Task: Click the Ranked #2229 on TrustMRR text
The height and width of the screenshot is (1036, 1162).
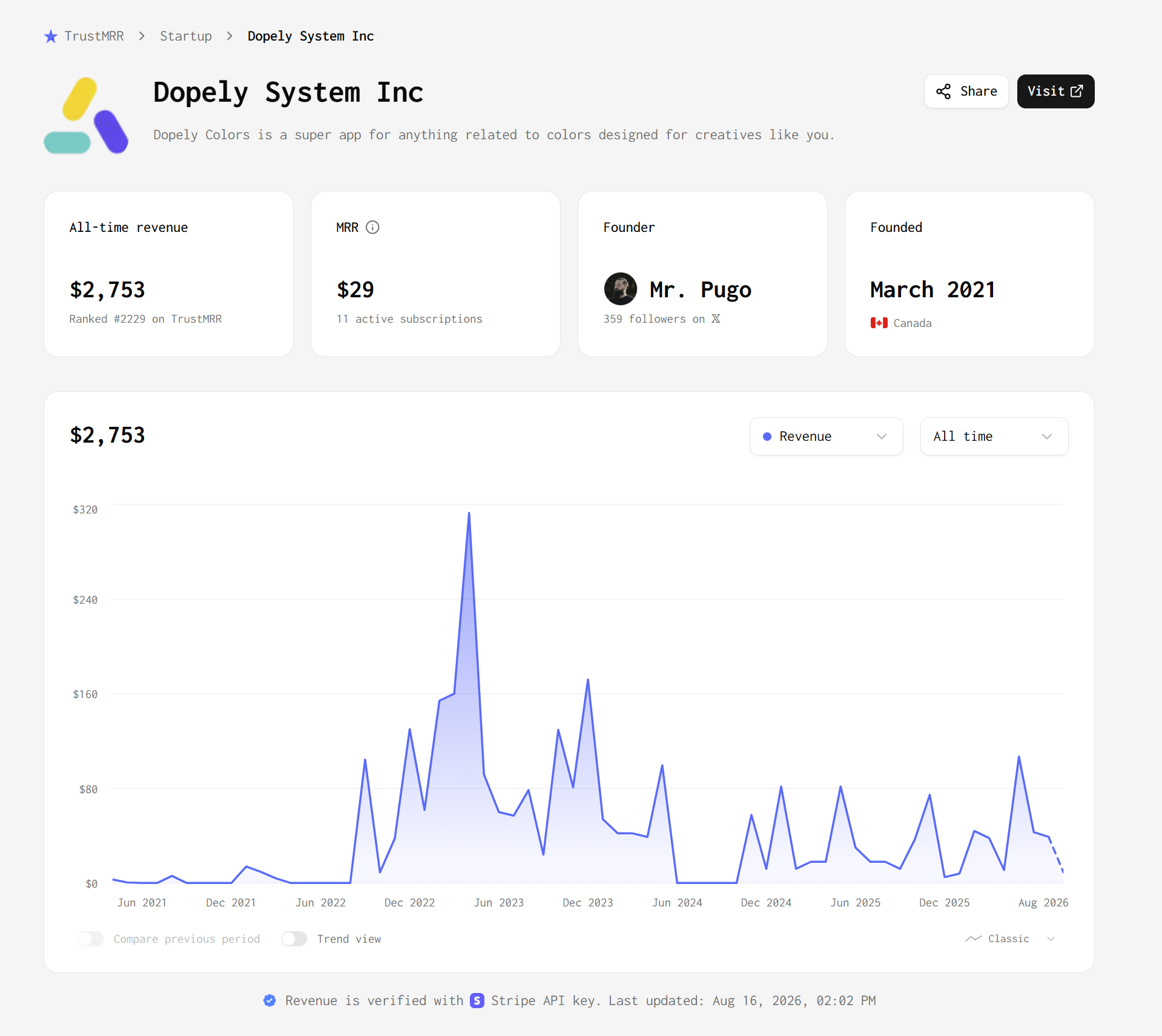Action: tap(145, 318)
